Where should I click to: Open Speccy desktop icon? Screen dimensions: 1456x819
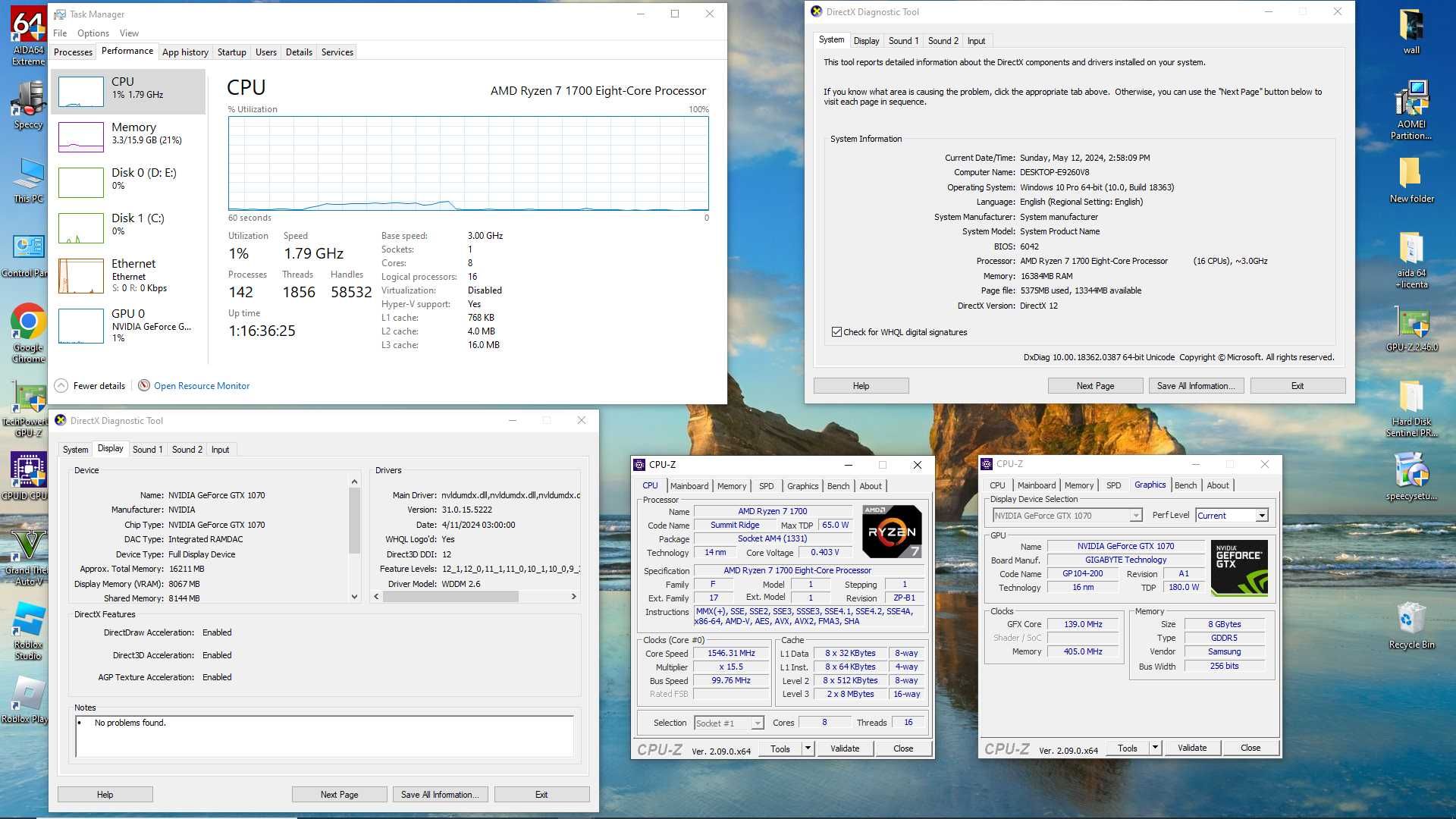pos(28,105)
